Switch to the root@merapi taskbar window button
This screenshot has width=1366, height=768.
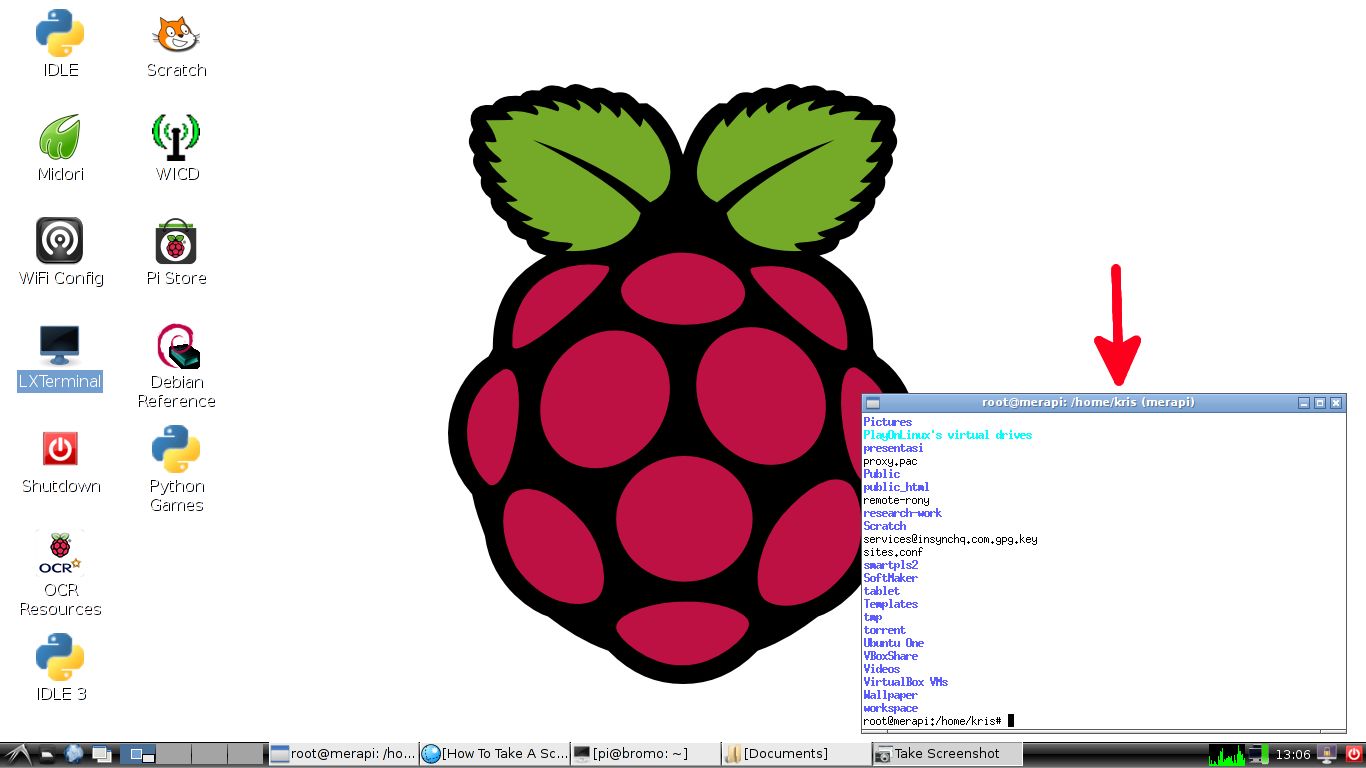coord(342,754)
